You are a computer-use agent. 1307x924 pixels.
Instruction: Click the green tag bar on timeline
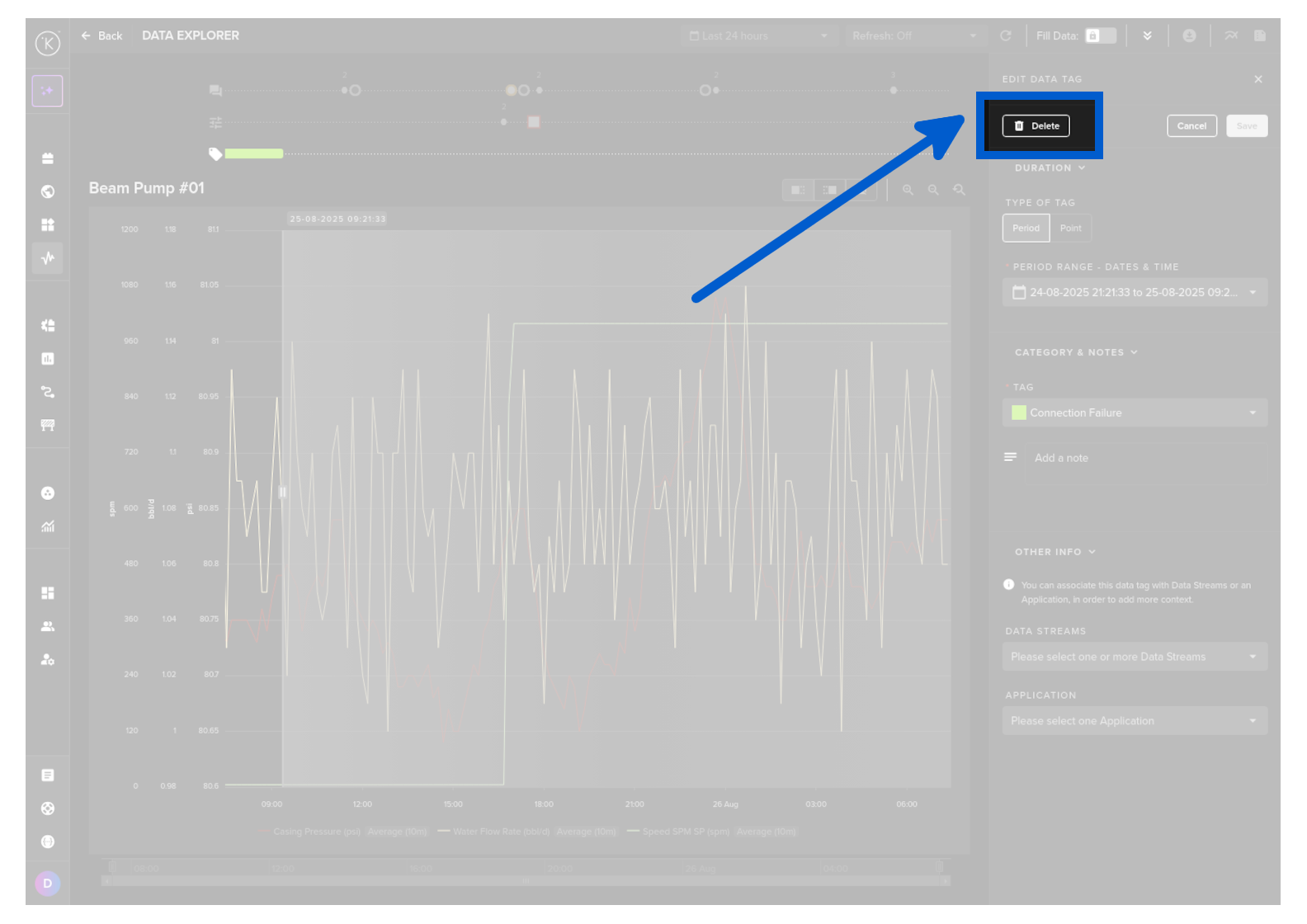254,153
